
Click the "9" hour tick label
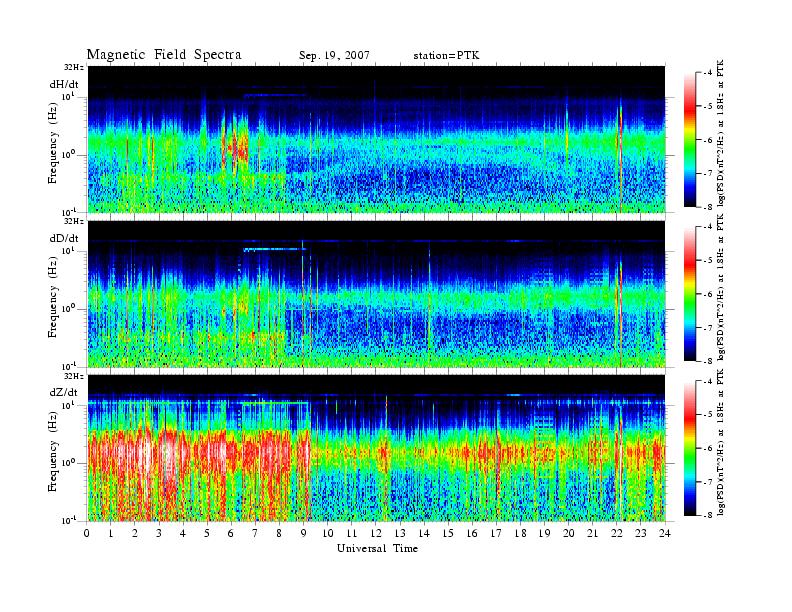(303, 533)
